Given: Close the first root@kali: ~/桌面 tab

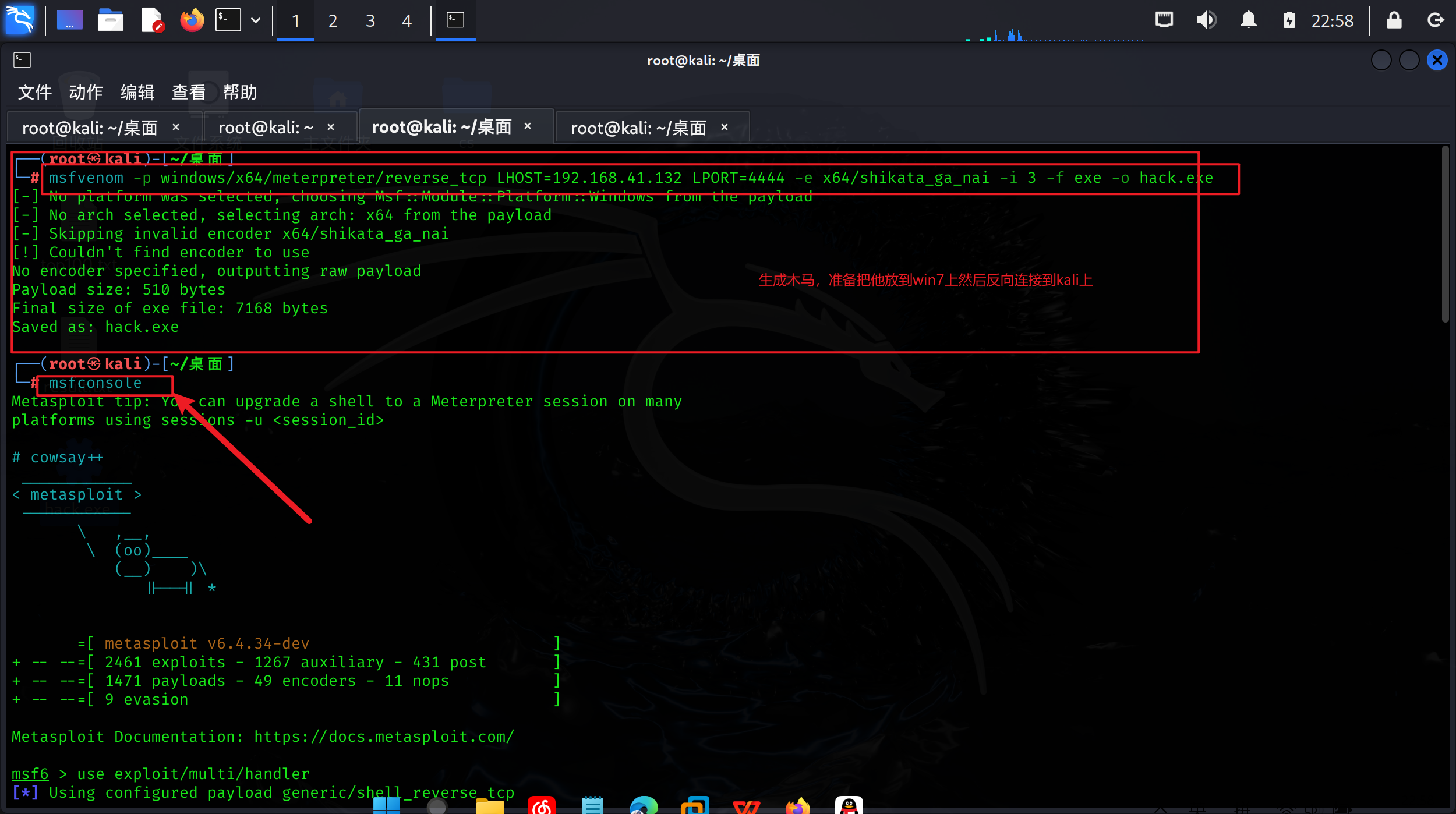Looking at the screenshot, I should pos(176,127).
